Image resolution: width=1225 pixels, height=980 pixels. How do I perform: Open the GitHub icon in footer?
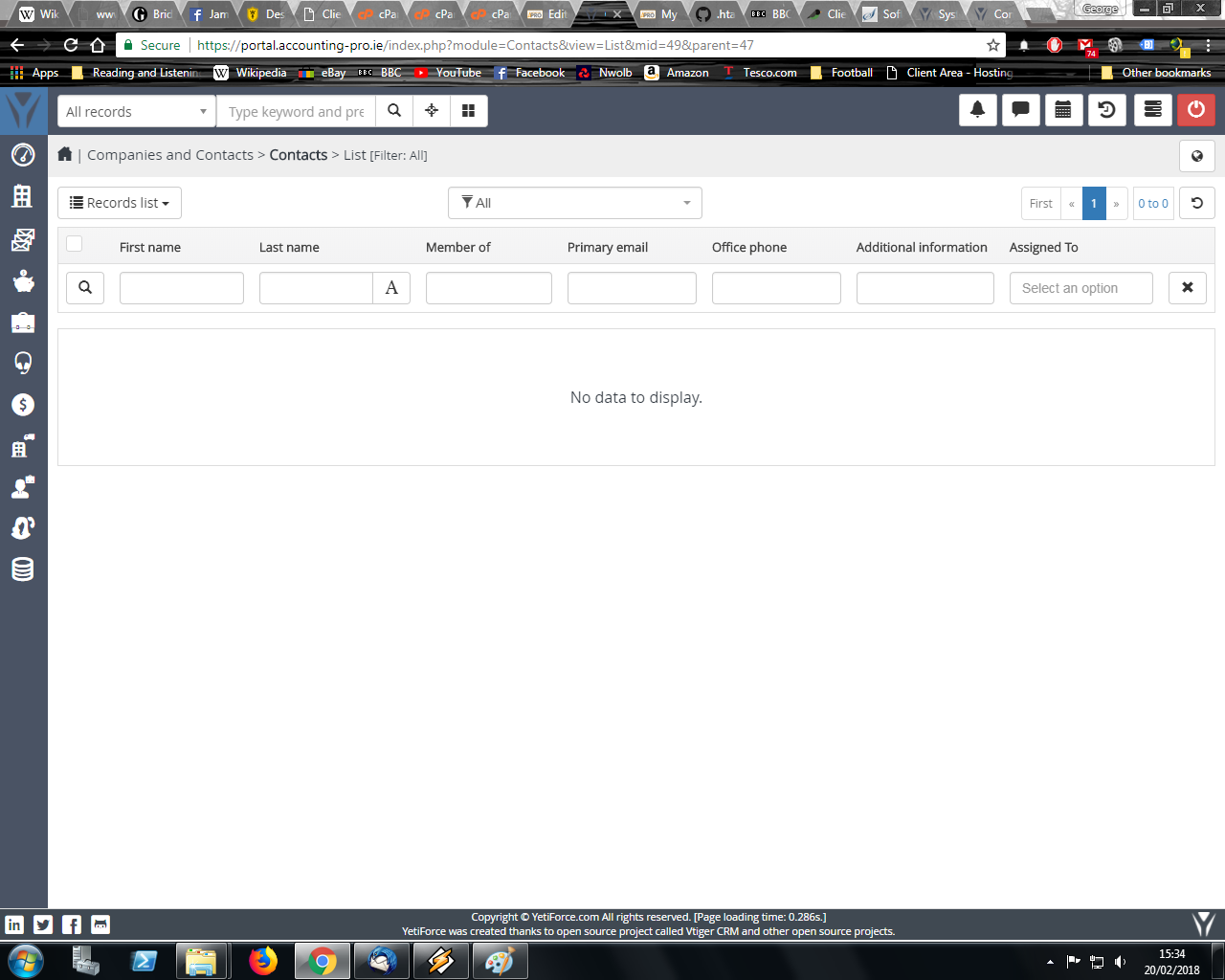point(100,924)
